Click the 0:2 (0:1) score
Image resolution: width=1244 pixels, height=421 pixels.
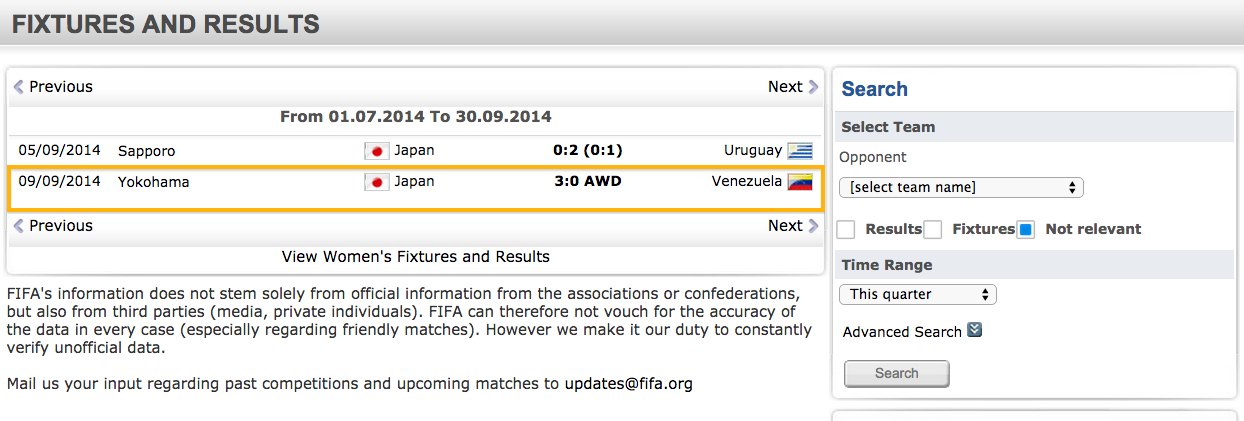[587, 151]
